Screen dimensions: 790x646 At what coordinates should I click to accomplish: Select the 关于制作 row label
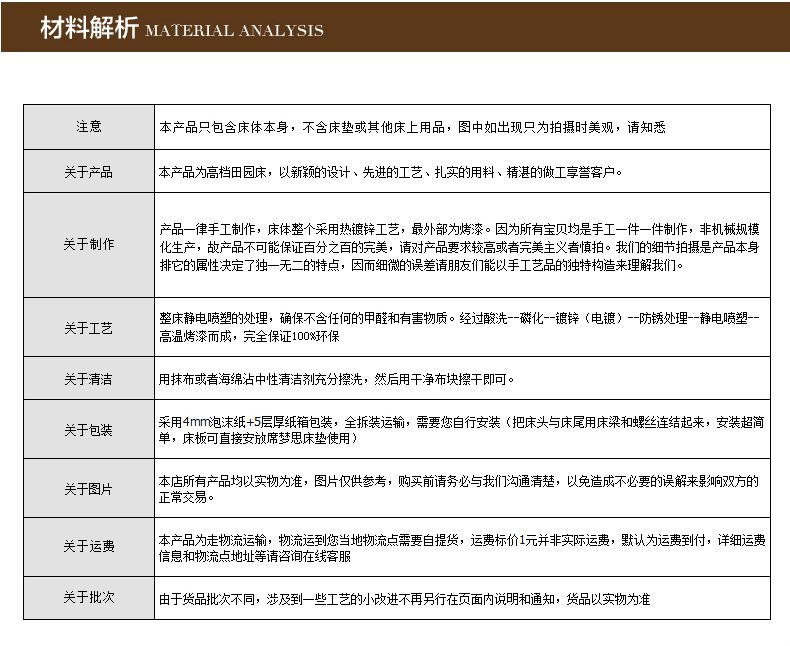click(89, 244)
